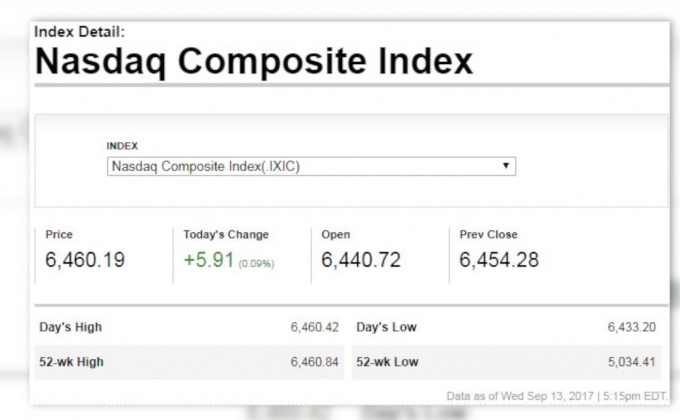Click the (0.09%) percent change

(x=256, y=263)
